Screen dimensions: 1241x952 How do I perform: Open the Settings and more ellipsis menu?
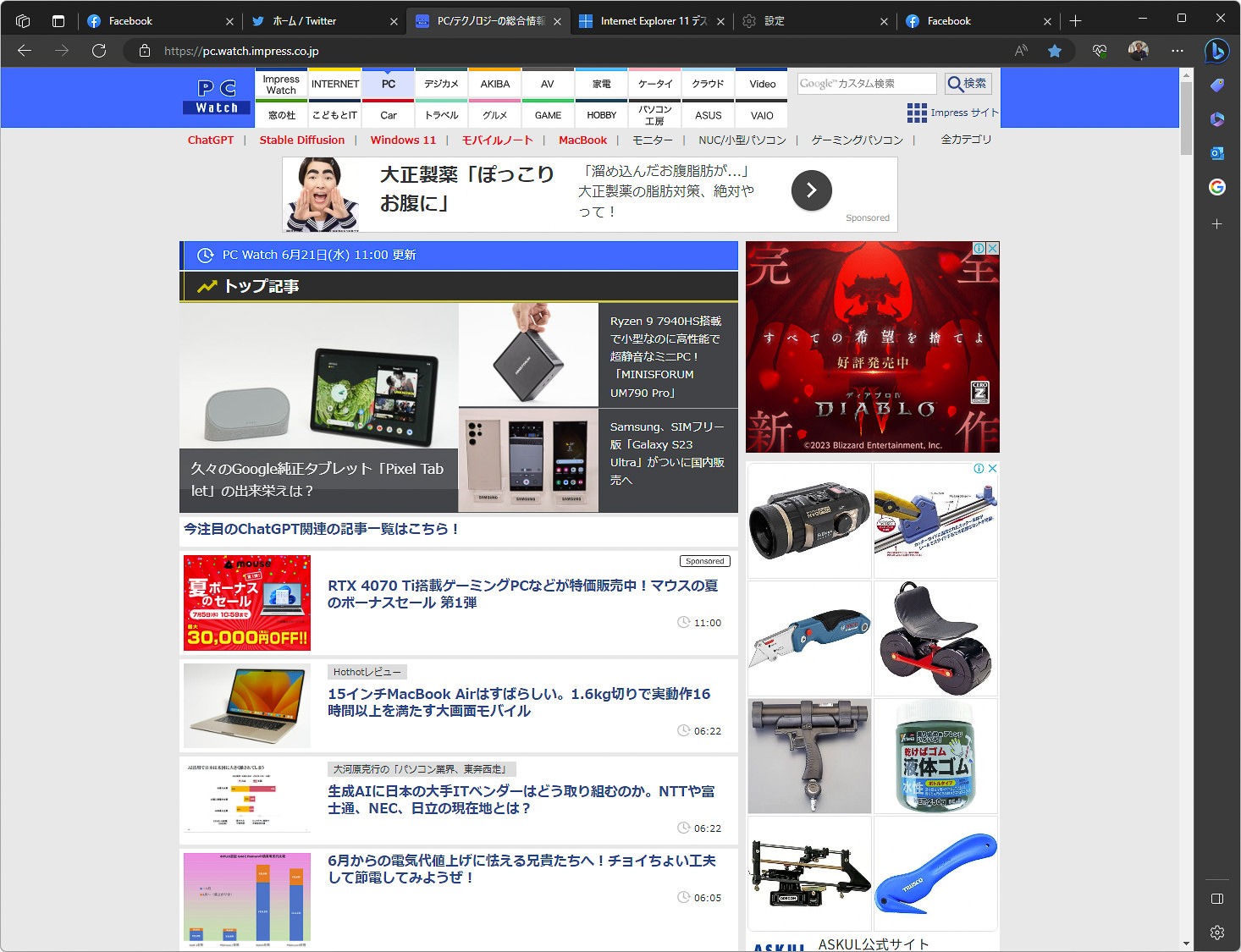pos(1178,51)
